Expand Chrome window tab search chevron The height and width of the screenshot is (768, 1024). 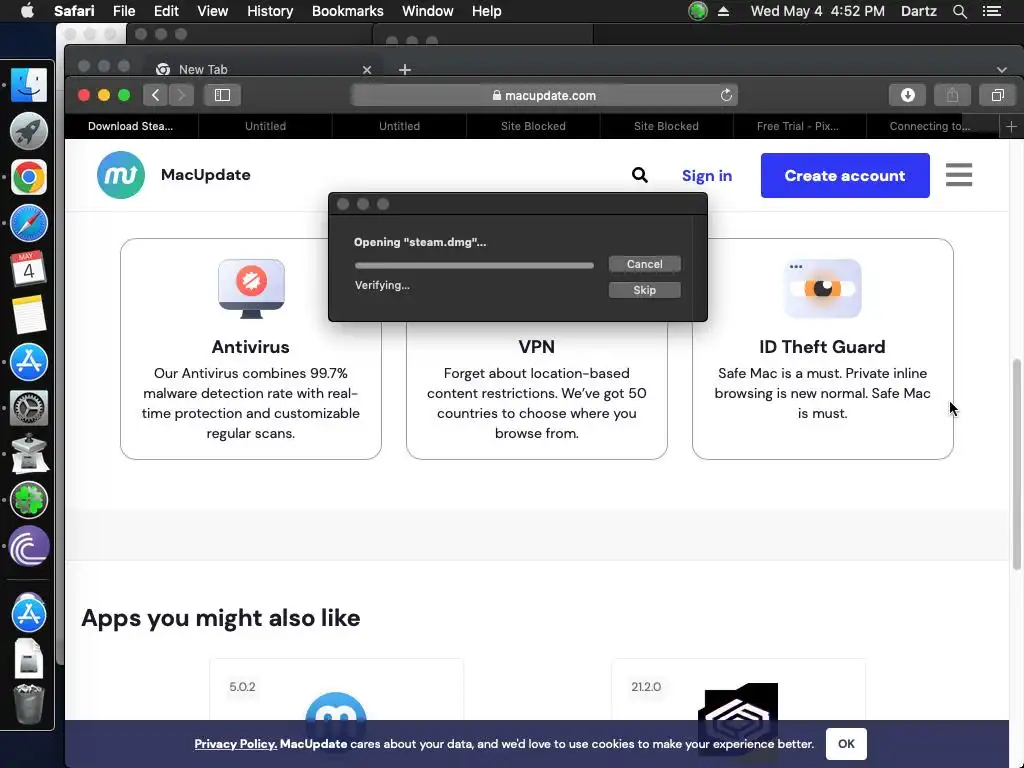(x=1002, y=70)
